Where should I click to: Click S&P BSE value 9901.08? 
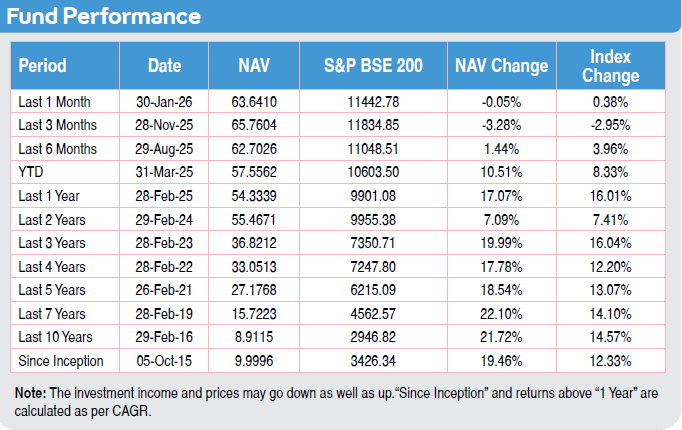pyautogui.click(x=373, y=195)
